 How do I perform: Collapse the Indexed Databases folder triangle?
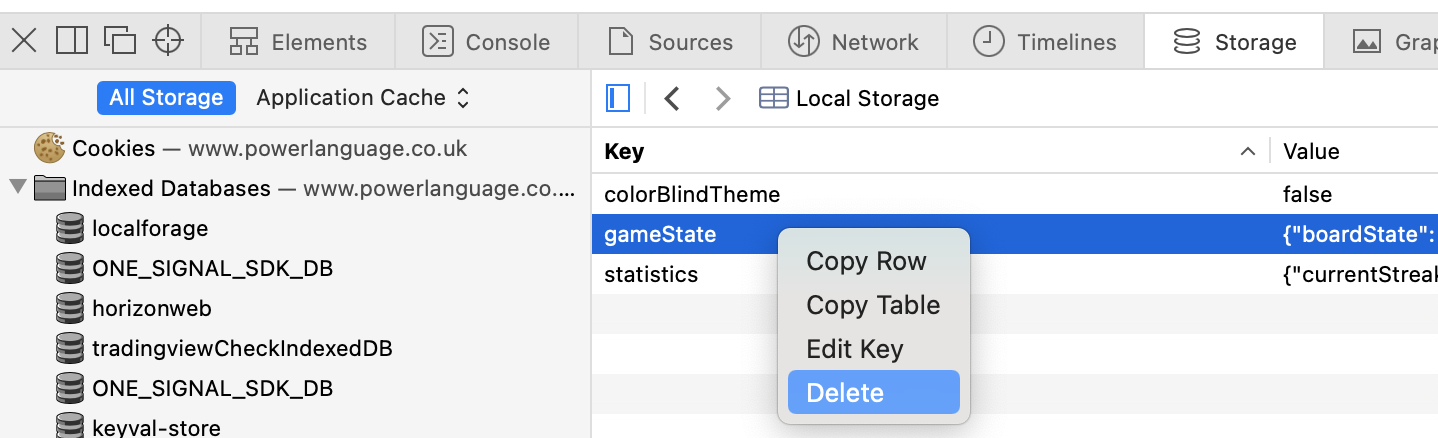coord(17,188)
